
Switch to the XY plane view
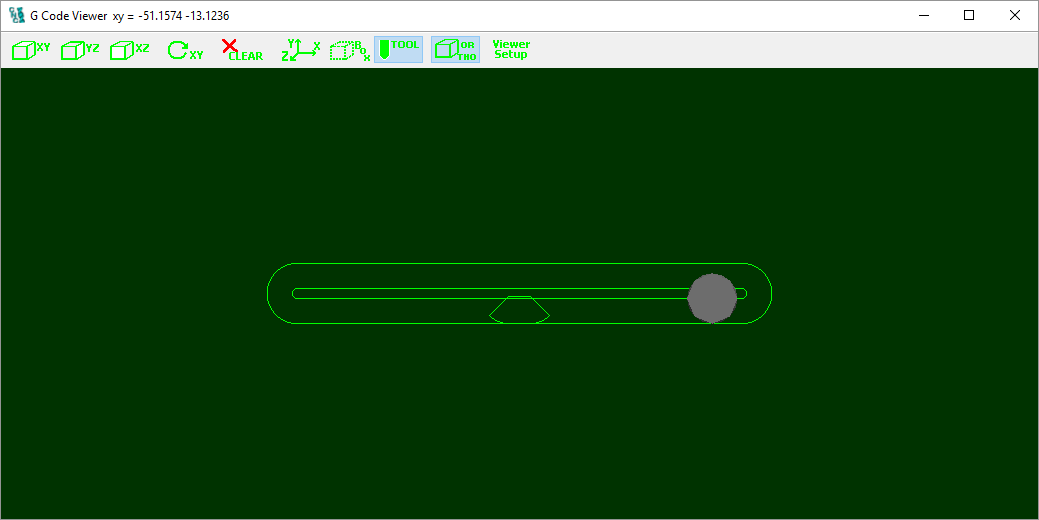(x=30, y=50)
